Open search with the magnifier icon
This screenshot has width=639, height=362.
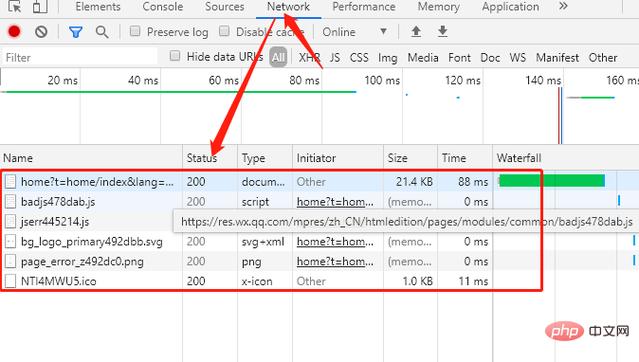102,32
